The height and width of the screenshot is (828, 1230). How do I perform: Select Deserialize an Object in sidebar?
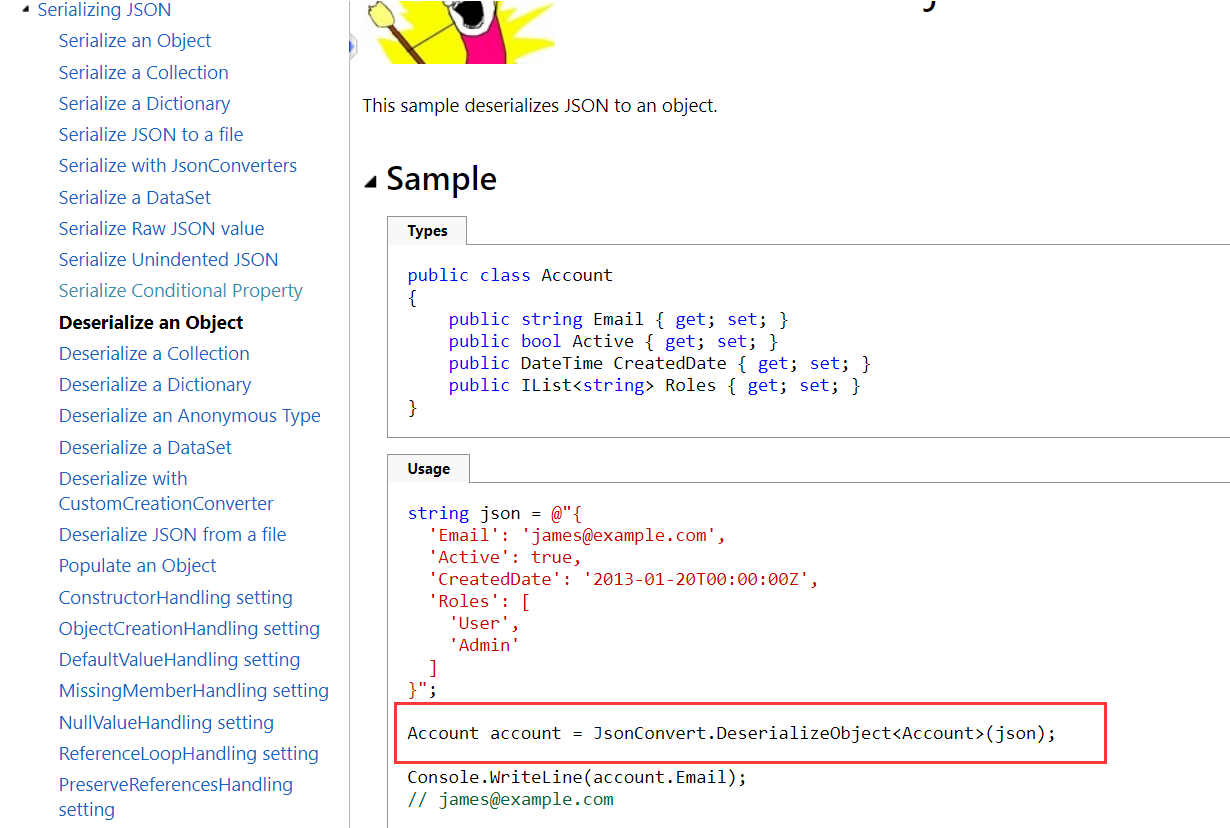coord(151,323)
